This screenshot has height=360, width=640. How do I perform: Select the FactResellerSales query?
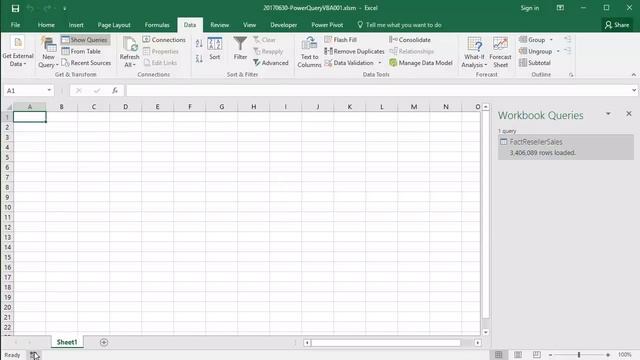(x=566, y=147)
